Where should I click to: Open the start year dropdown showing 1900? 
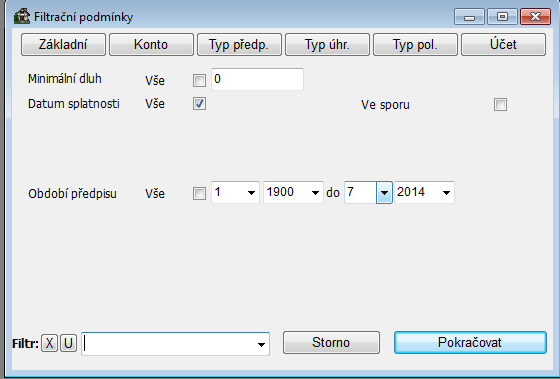point(315,193)
